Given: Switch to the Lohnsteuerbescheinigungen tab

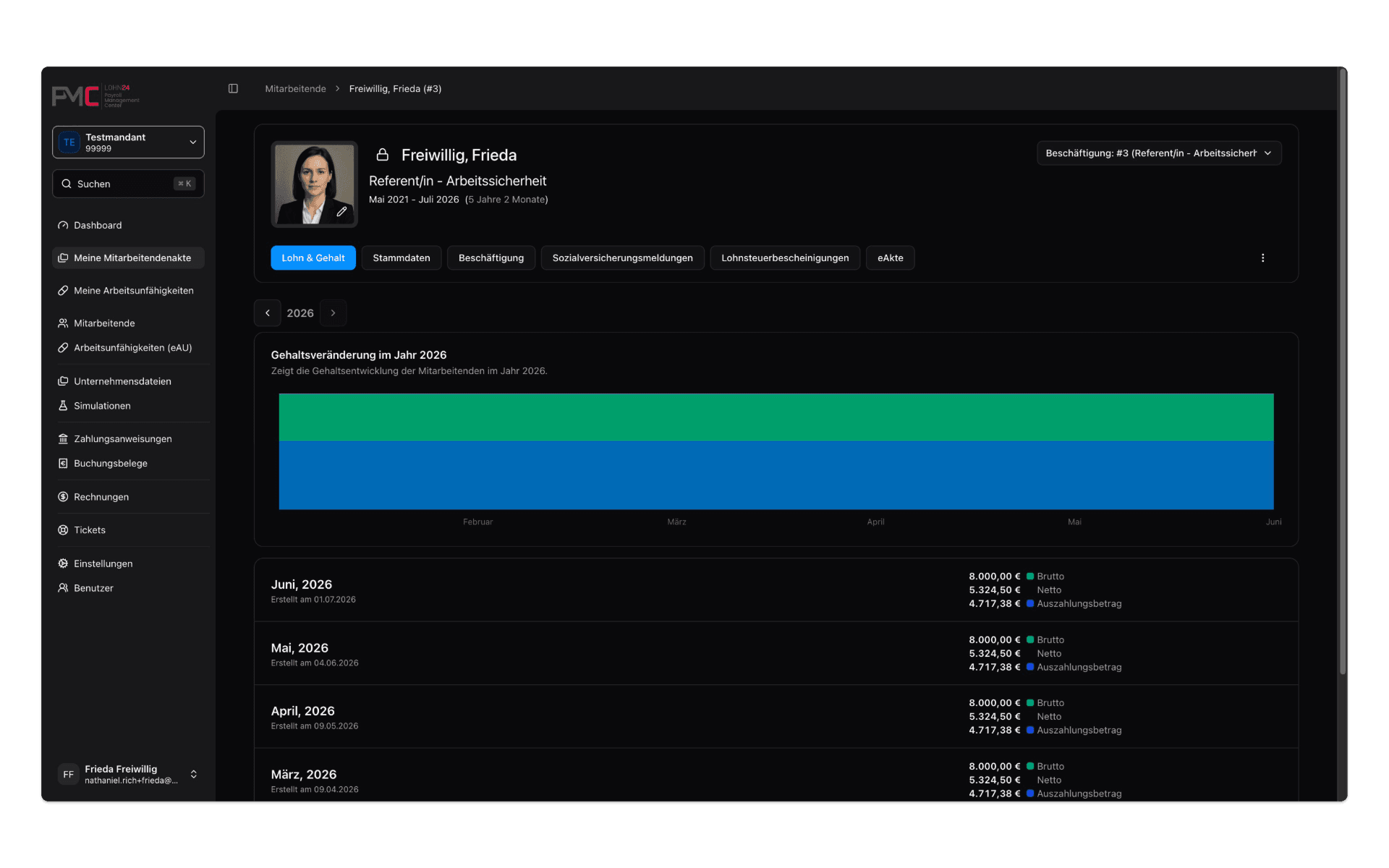Looking at the screenshot, I should [x=785, y=258].
